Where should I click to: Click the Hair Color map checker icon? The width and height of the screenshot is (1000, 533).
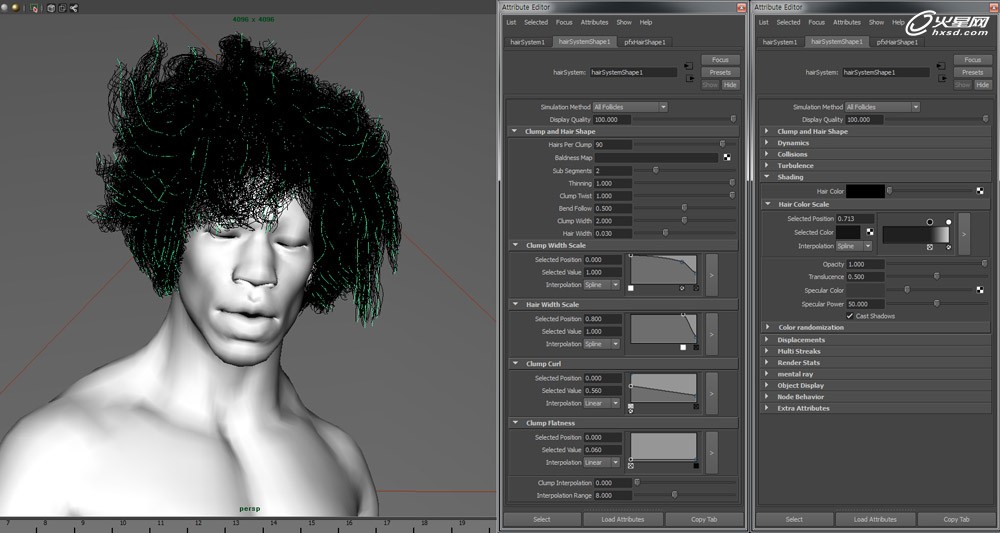(x=980, y=190)
